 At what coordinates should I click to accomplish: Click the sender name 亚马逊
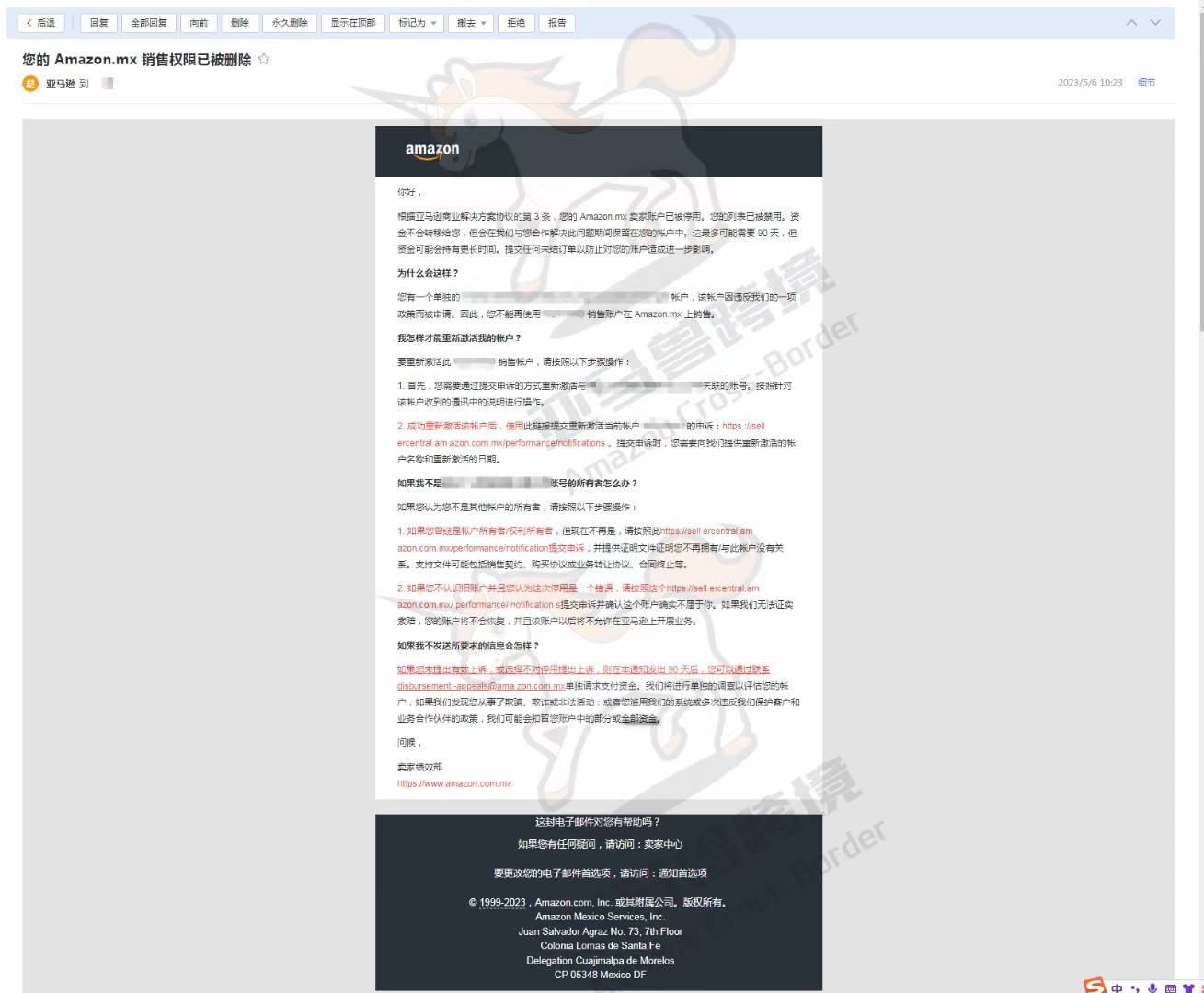61,84
